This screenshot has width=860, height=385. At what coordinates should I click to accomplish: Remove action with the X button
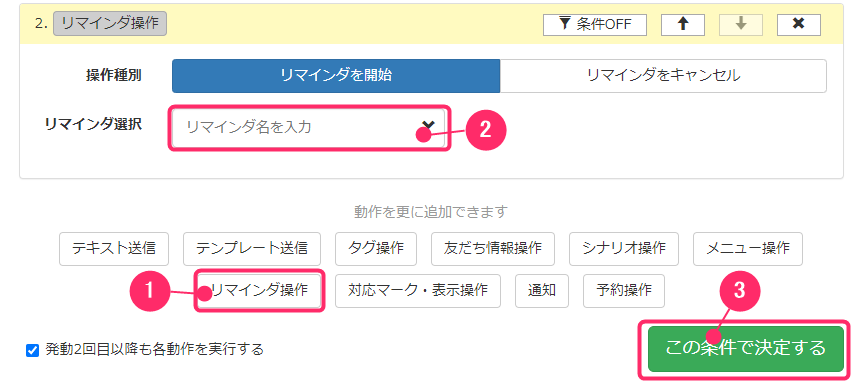(799, 25)
